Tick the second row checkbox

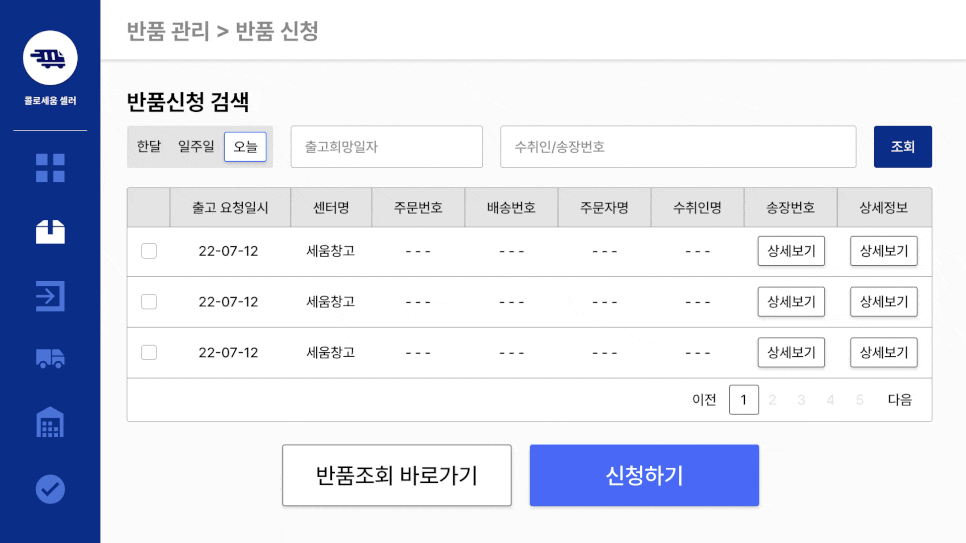point(148,301)
